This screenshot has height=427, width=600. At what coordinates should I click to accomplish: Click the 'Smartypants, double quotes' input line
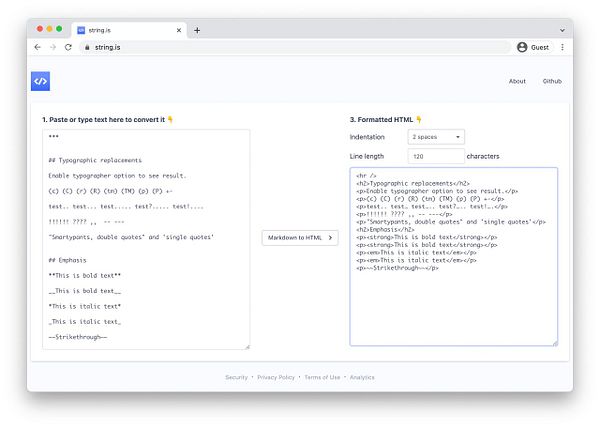131,237
